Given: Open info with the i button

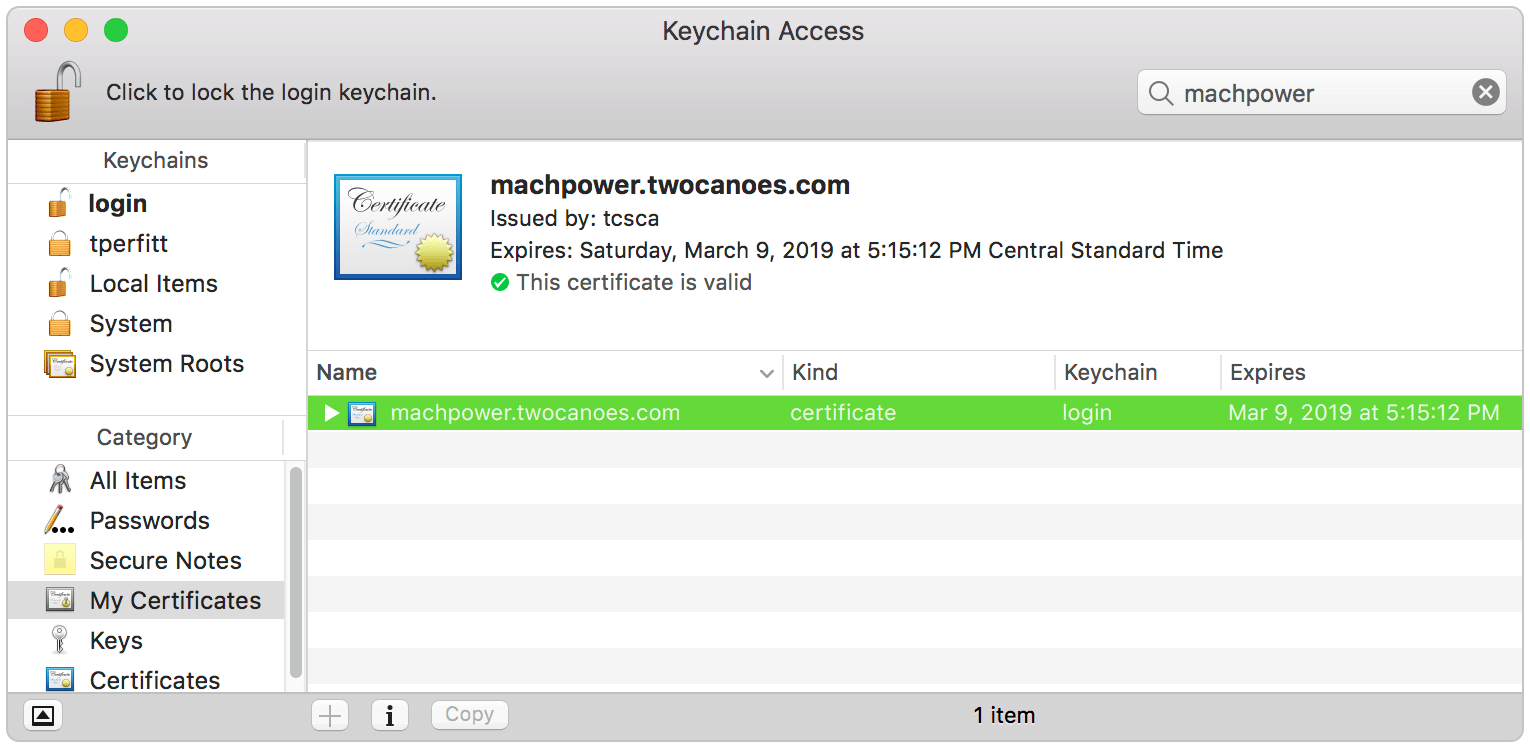Looking at the screenshot, I should 389,715.
